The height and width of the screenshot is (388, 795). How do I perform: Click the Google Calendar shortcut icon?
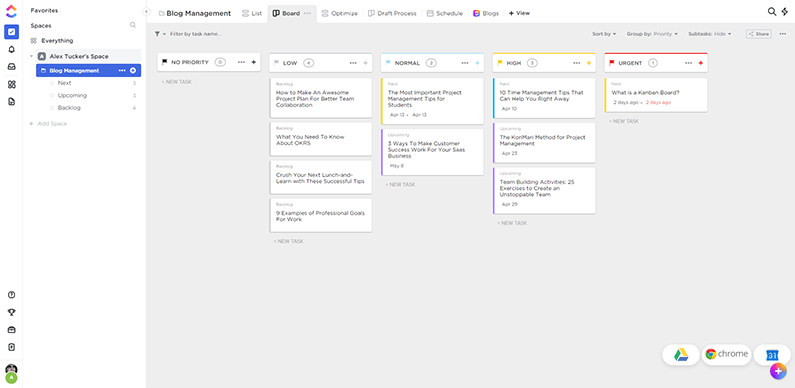tap(772, 355)
